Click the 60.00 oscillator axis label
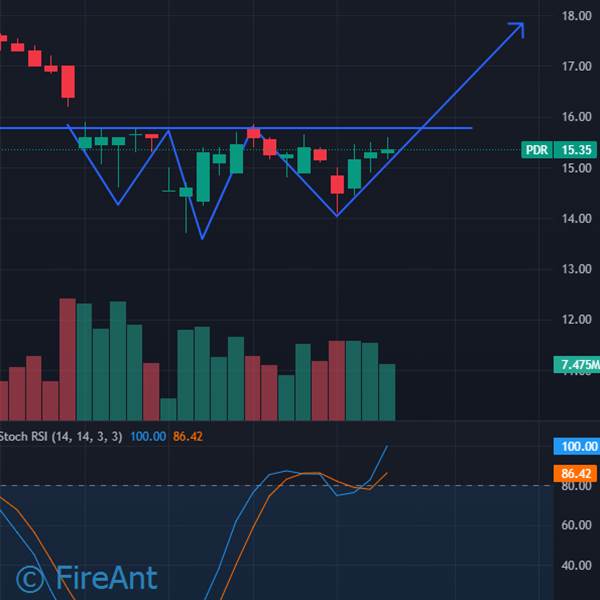Viewport: 600px width, 600px height. point(577,525)
